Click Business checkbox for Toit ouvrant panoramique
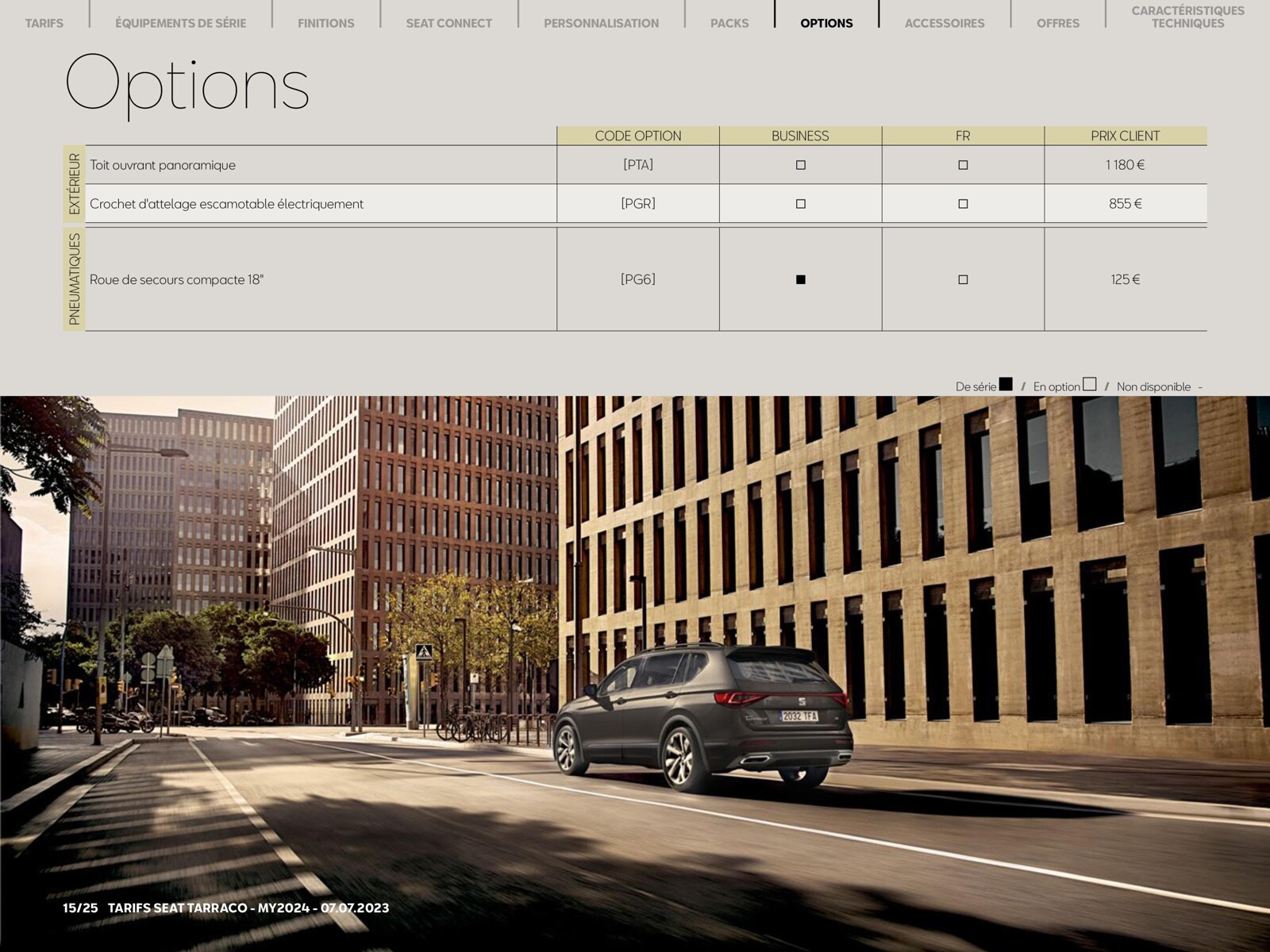Image resolution: width=1270 pixels, height=952 pixels. coord(800,165)
